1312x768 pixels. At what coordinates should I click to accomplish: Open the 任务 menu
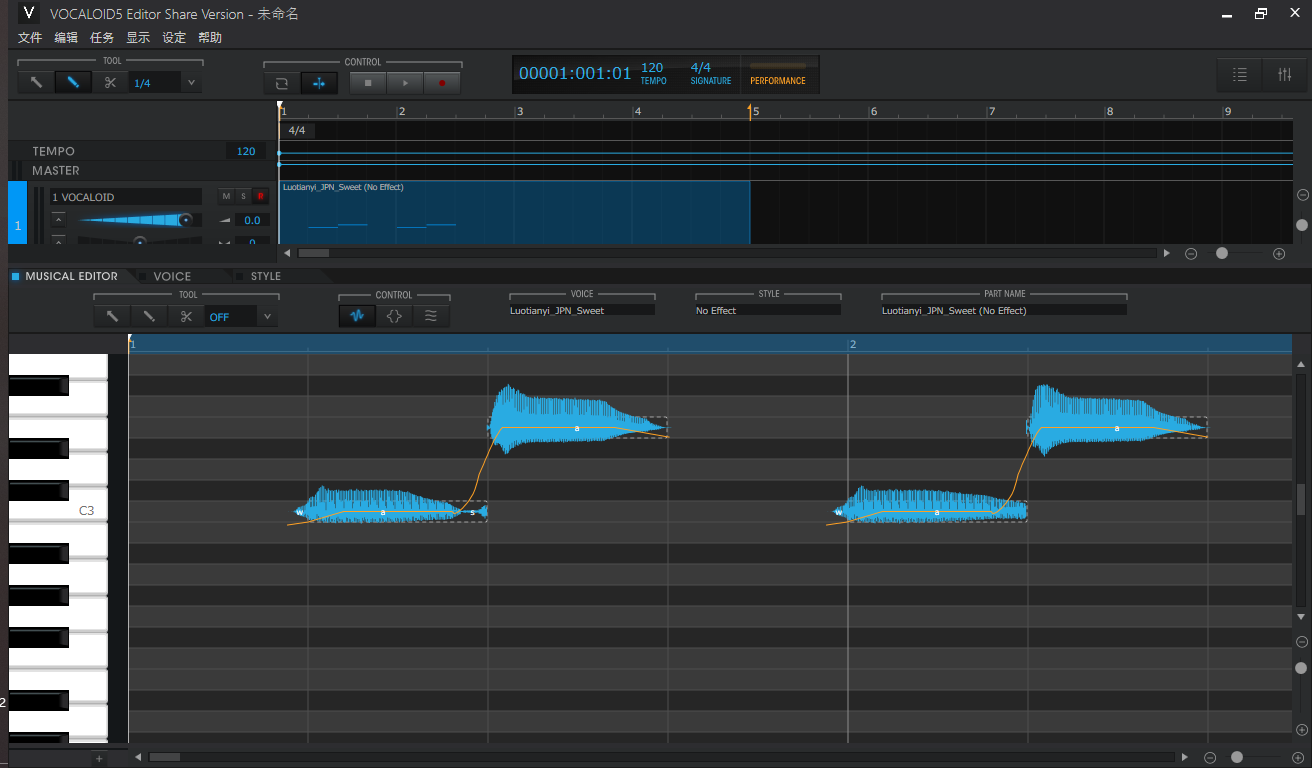(x=102, y=38)
